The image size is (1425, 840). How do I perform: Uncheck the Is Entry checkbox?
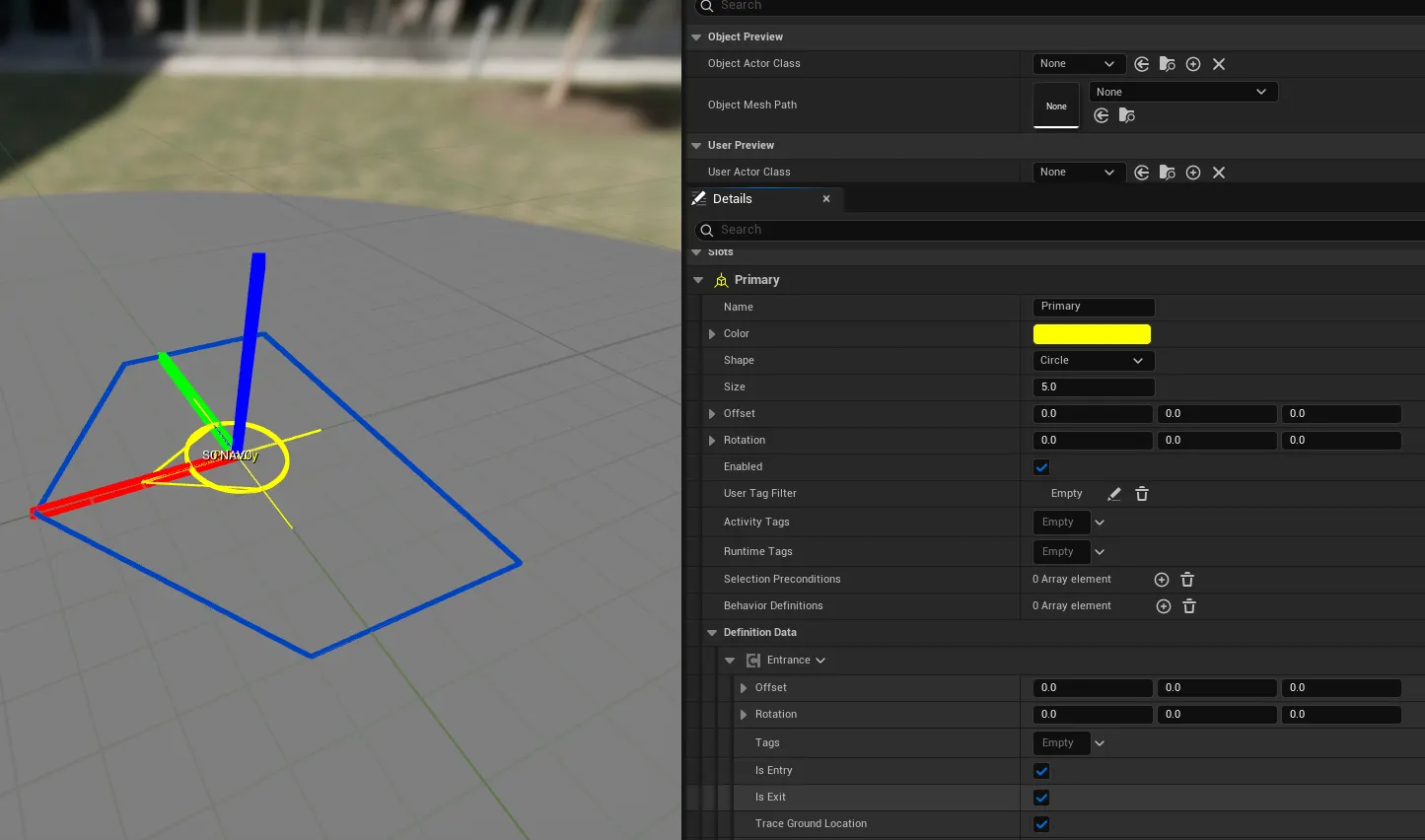[1041, 771]
